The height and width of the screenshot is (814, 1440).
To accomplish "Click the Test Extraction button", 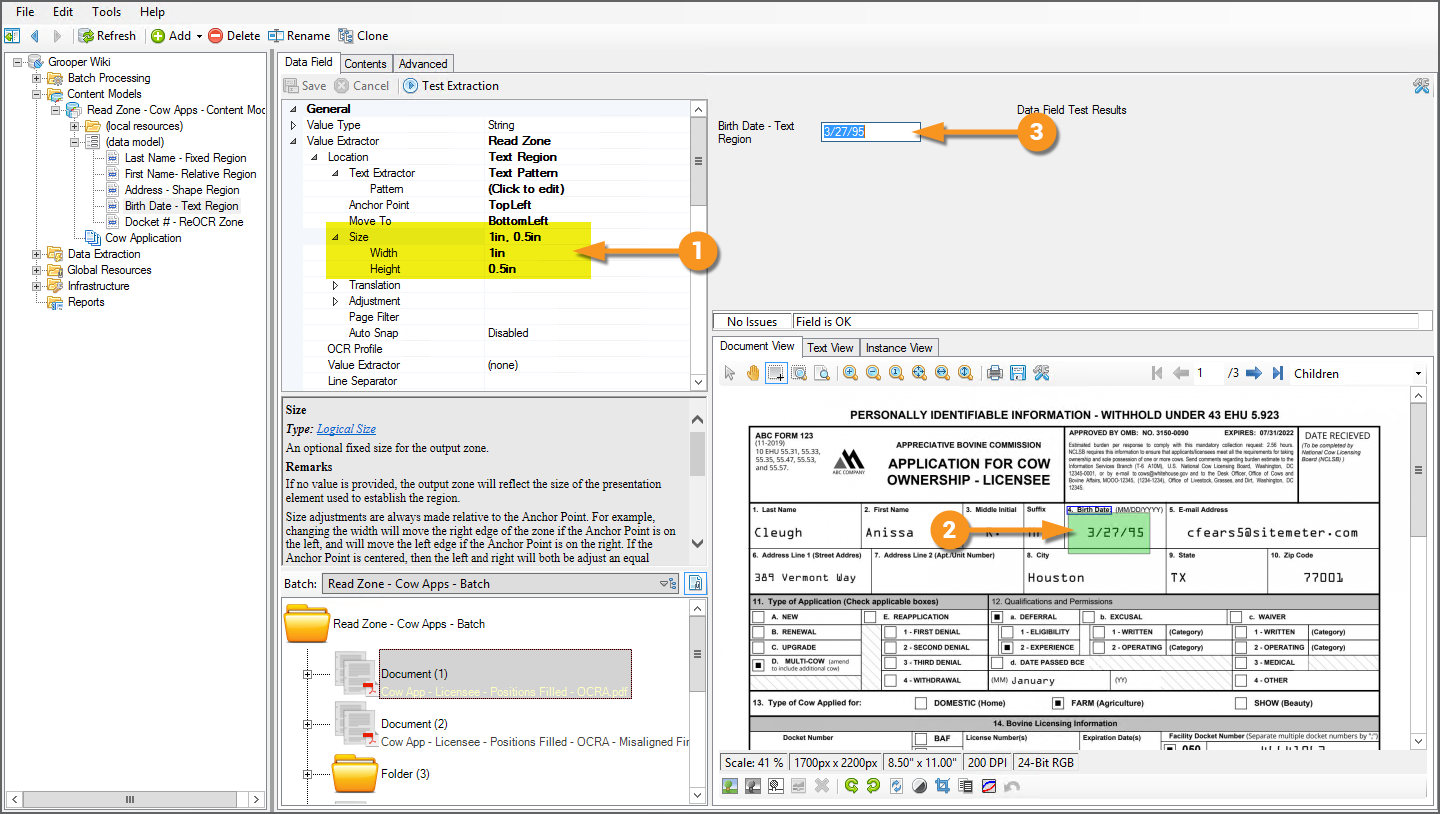I will [x=451, y=86].
